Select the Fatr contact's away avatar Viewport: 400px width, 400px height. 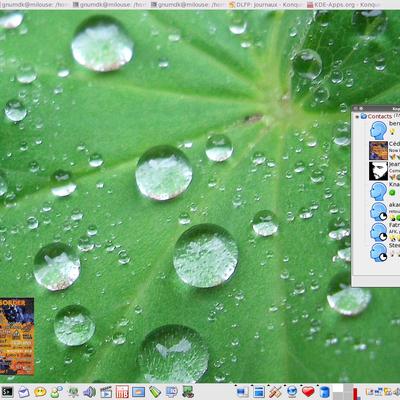pyautogui.click(x=378, y=232)
